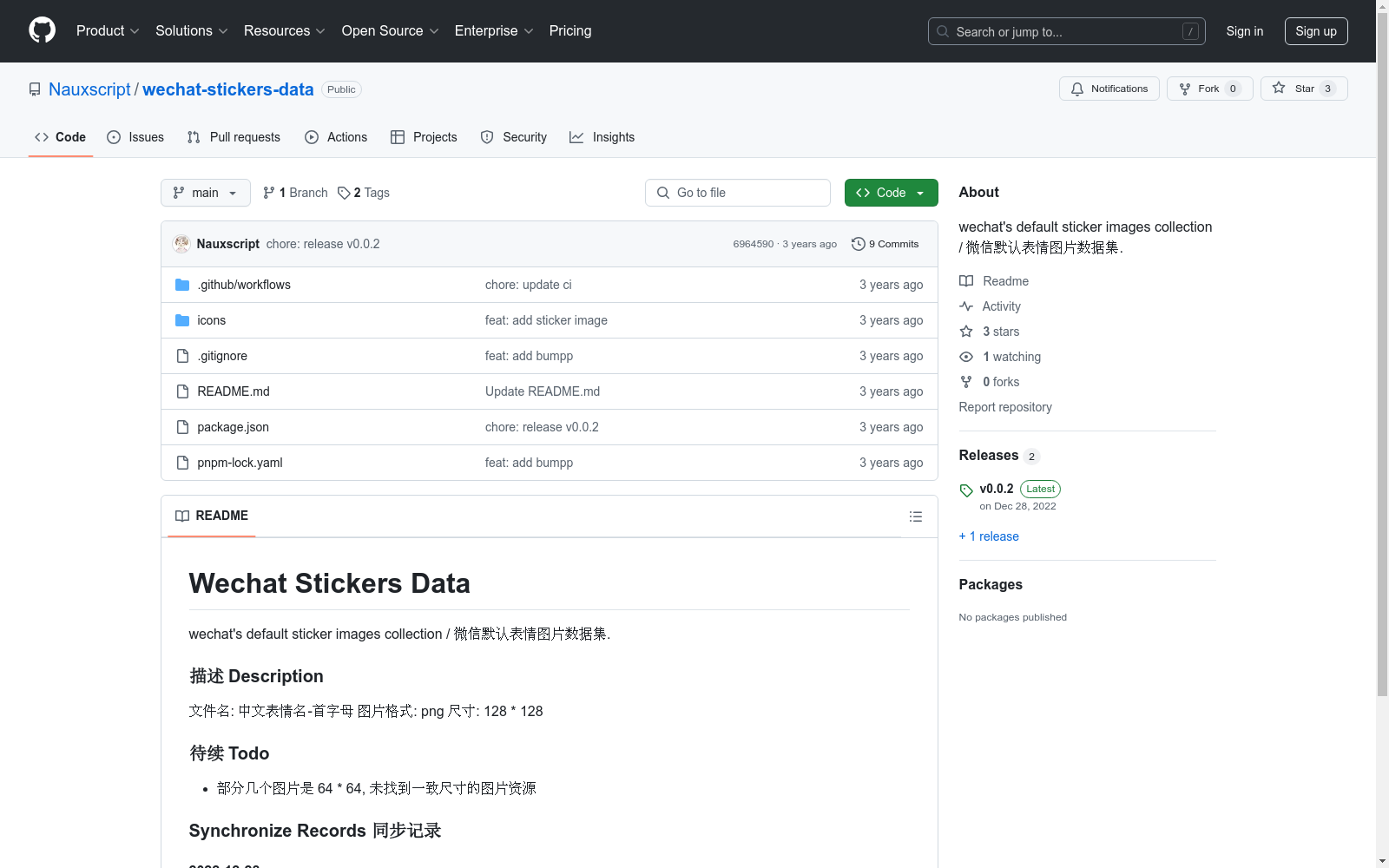Click the fork icon in Fork button
The width and height of the screenshot is (1389, 868).
click(x=1185, y=89)
